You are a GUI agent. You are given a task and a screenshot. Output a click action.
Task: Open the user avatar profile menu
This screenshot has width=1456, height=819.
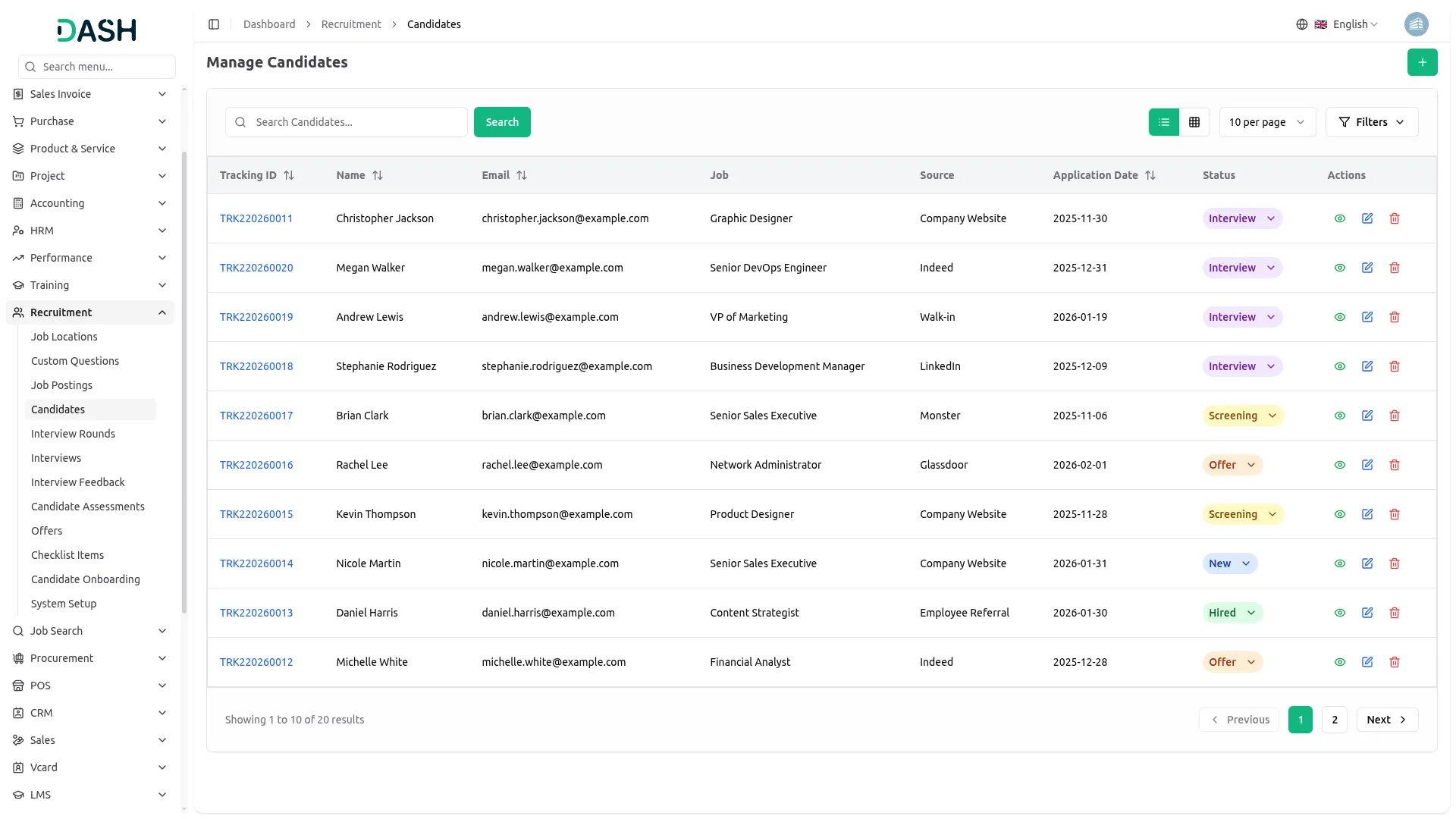pyautogui.click(x=1416, y=24)
